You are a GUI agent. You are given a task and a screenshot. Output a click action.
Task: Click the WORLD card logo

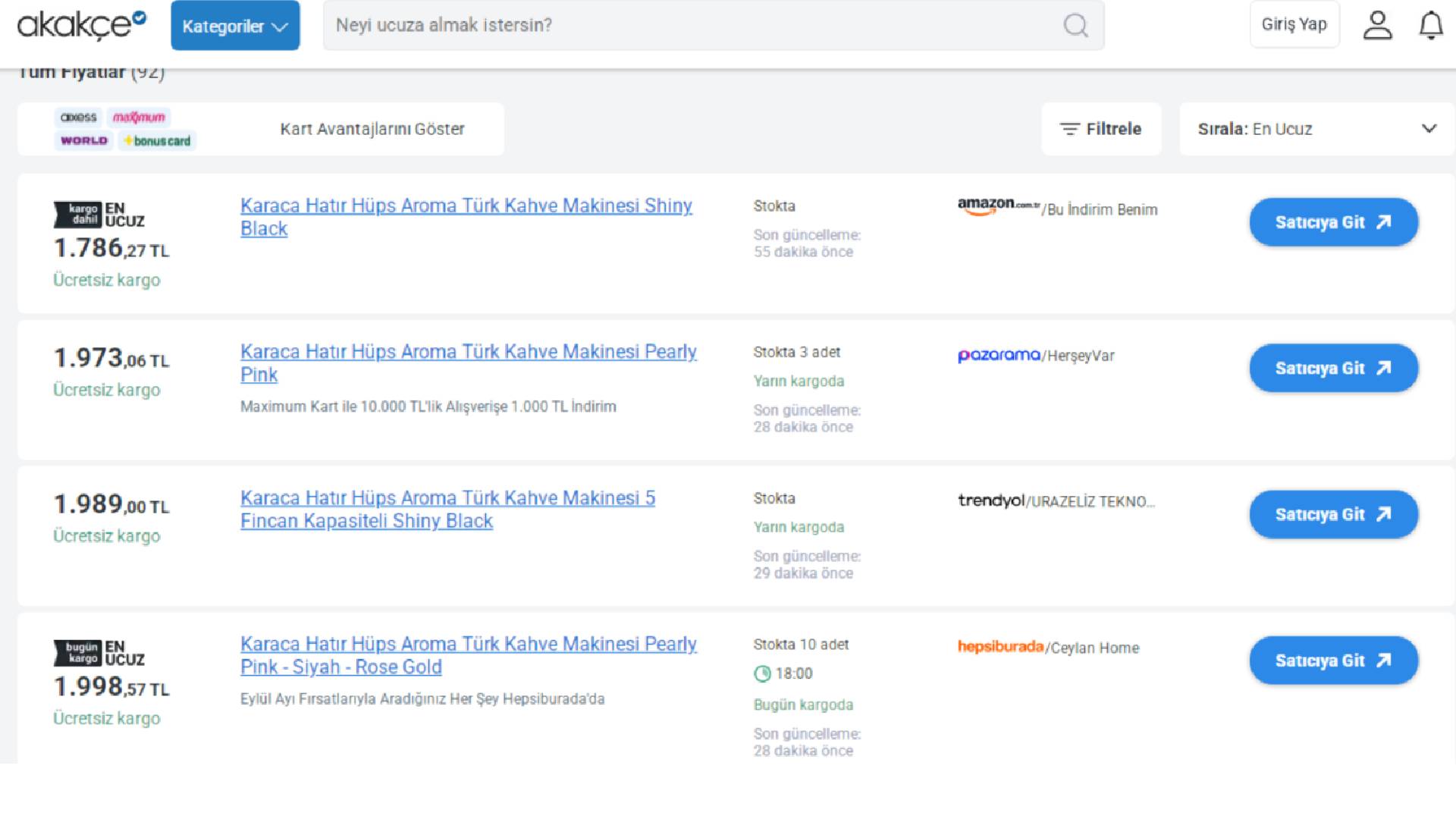point(84,141)
